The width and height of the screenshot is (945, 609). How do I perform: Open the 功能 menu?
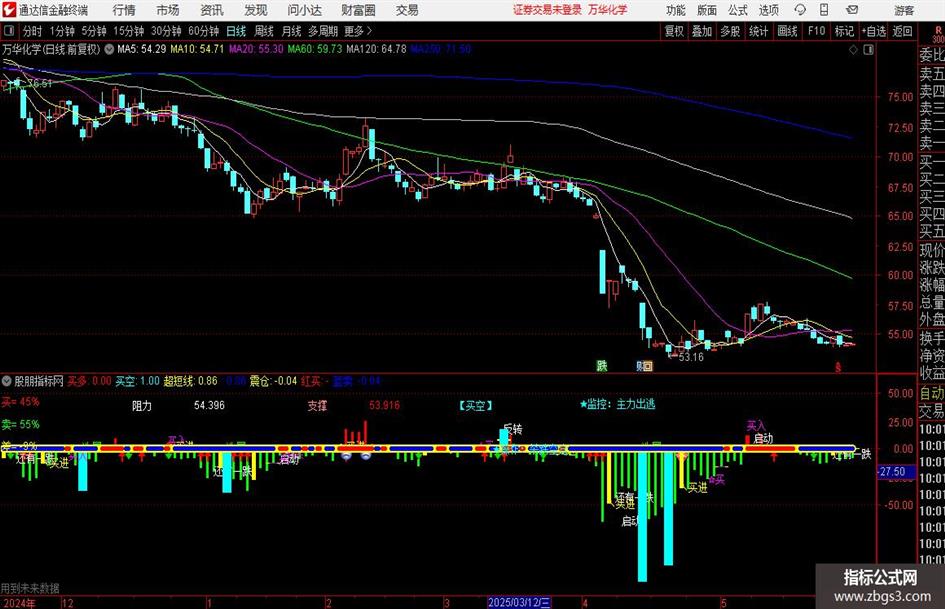[676, 10]
